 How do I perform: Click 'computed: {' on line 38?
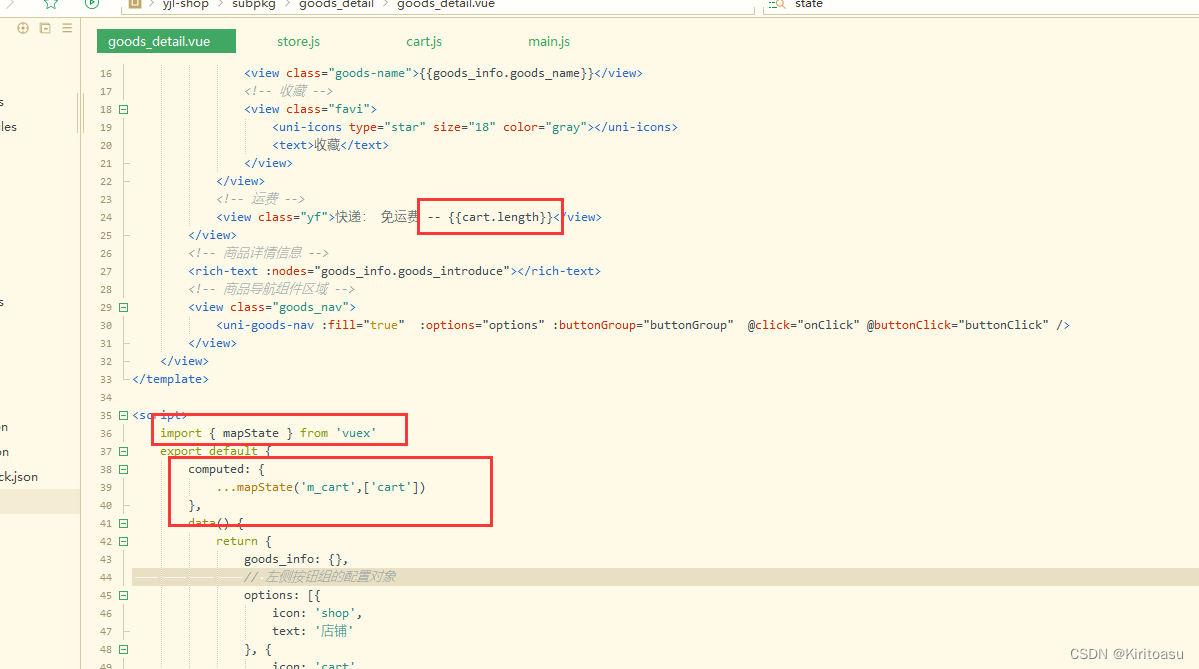coord(226,469)
